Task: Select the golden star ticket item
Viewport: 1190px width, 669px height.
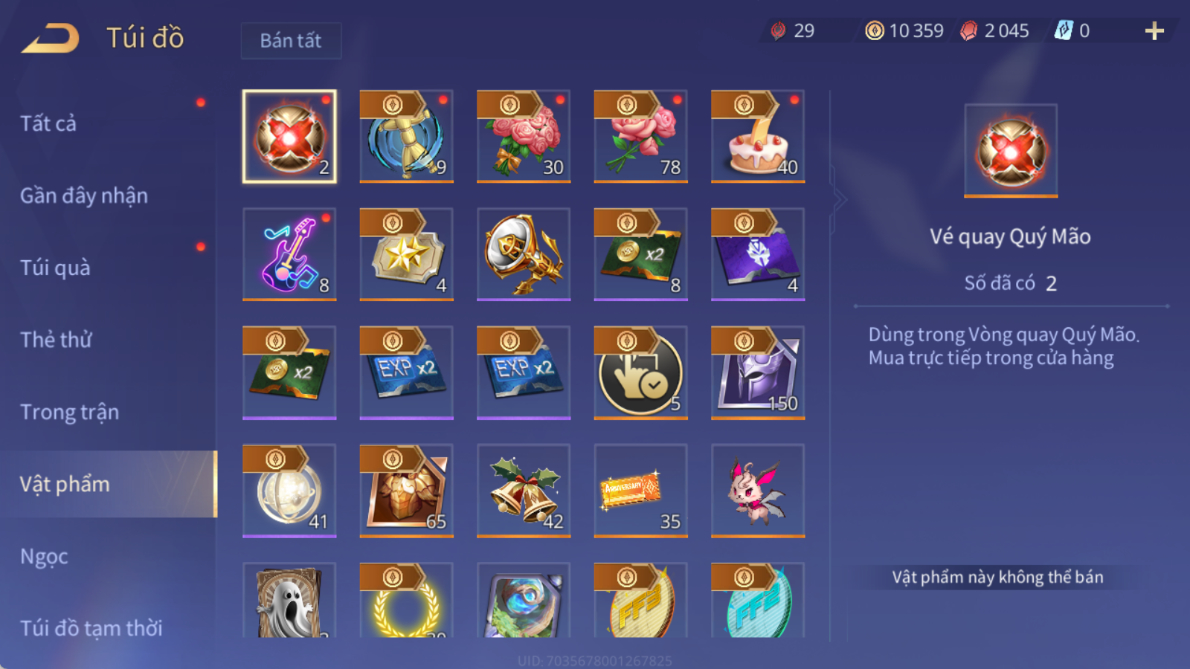Action: (x=406, y=254)
